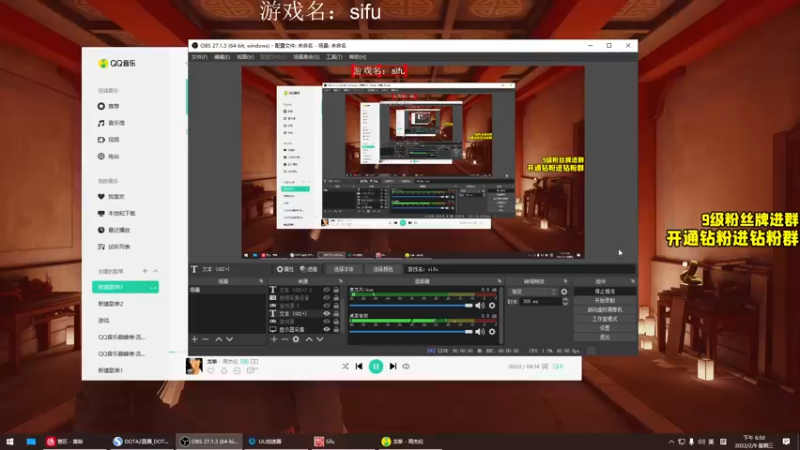The image size is (800, 450).
Task: Open play queue icon in QQ Music
Action: (x=558, y=366)
